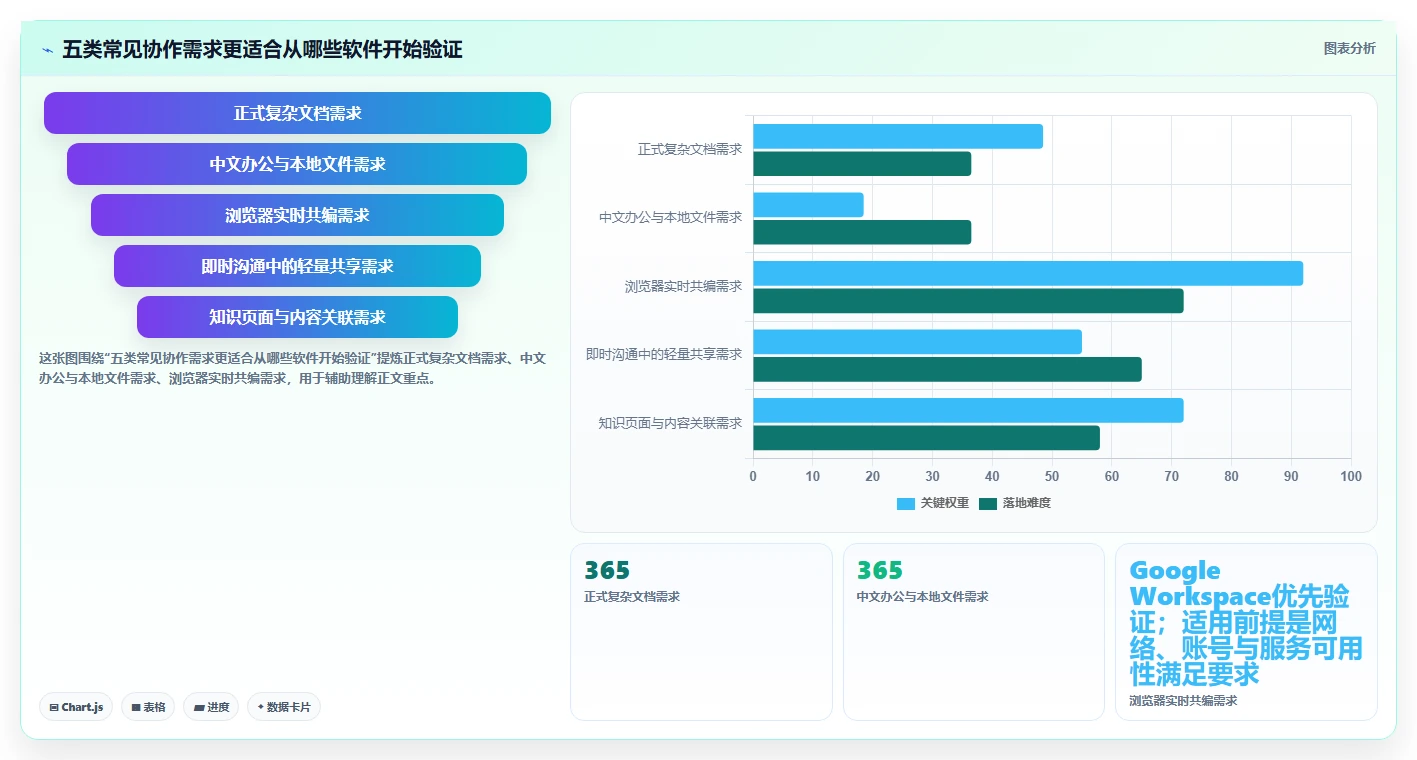Select the 即时沟通中的轻量共享需求 funnel bar

tap(297, 266)
